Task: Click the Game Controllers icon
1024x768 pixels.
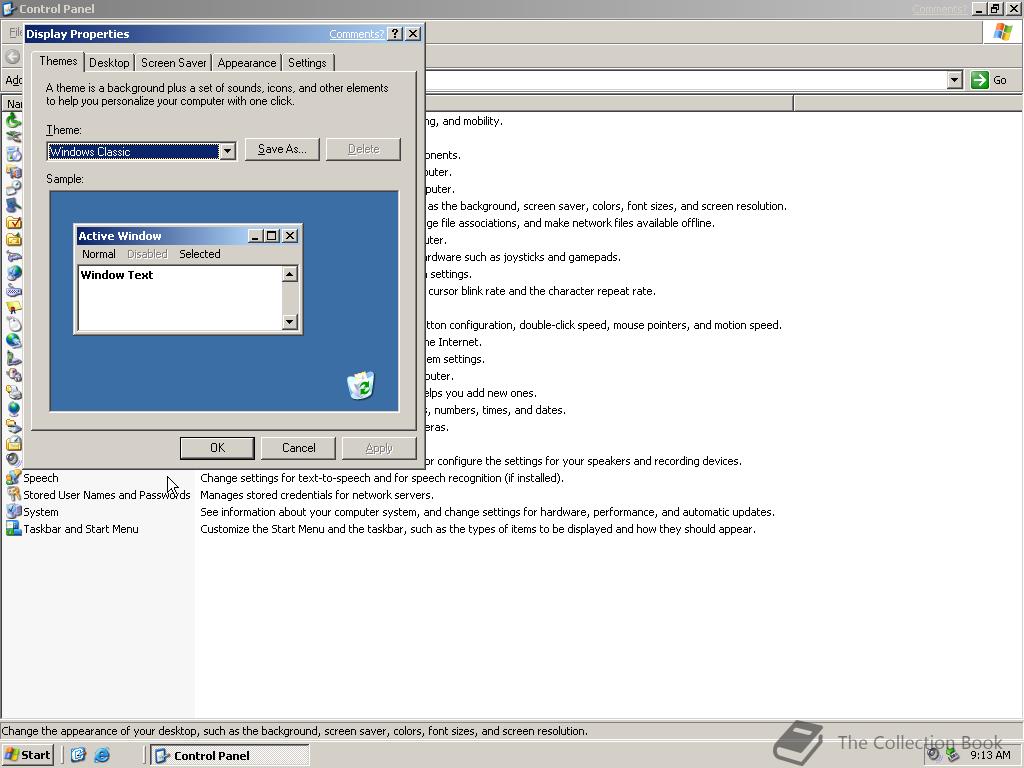Action: 13,257
